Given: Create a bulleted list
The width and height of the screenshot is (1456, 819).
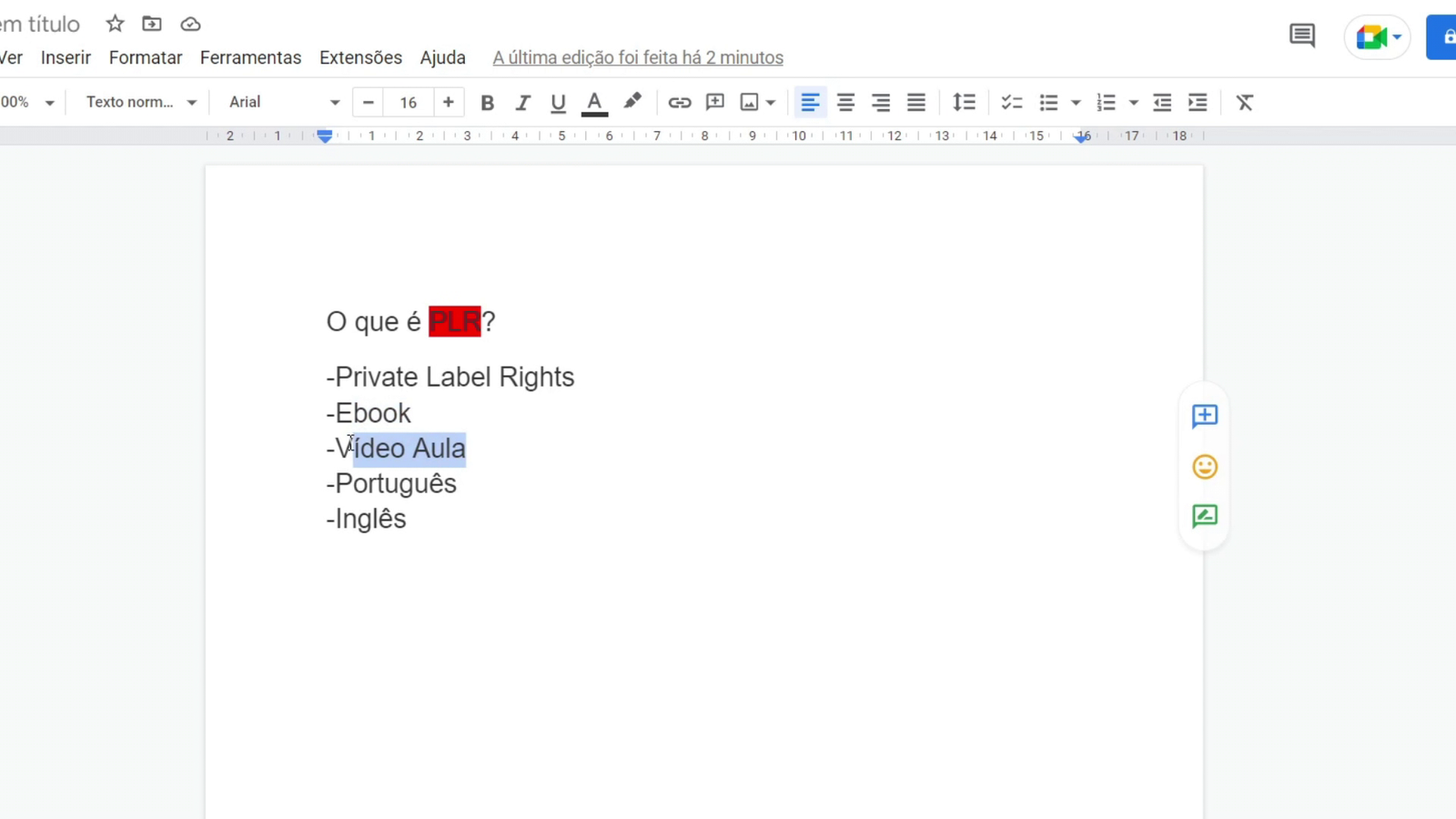Looking at the screenshot, I should click(1049, 103).
